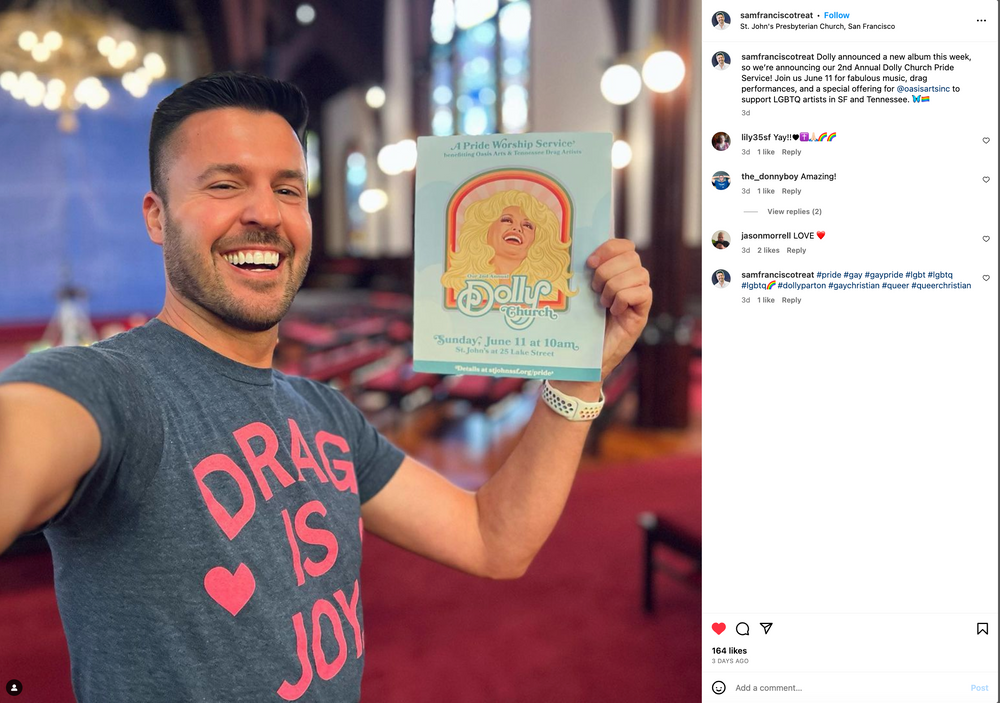This screenshot has height=703, width=1000.
Task: Like the_donnyboy's comment with heart
Action: [986, 180]
